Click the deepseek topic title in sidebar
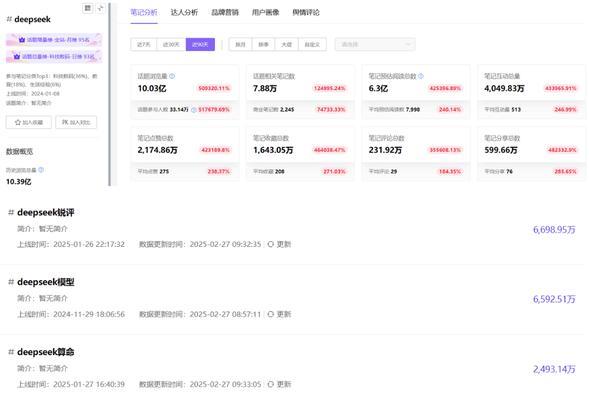The image size is (589, 400). pos(32,19)
